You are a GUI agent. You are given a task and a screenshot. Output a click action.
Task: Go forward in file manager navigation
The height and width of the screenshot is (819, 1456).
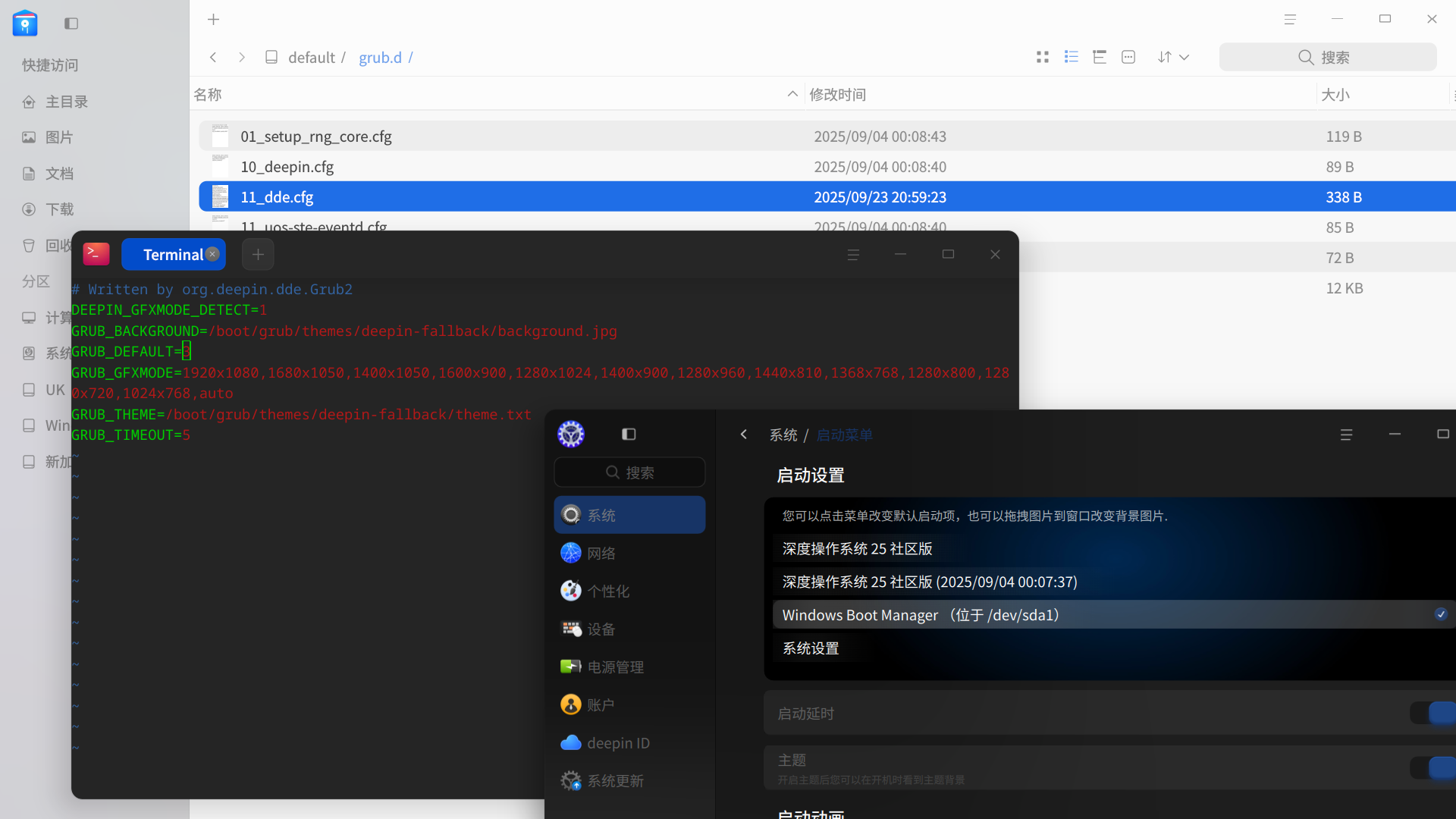(242, 58)
